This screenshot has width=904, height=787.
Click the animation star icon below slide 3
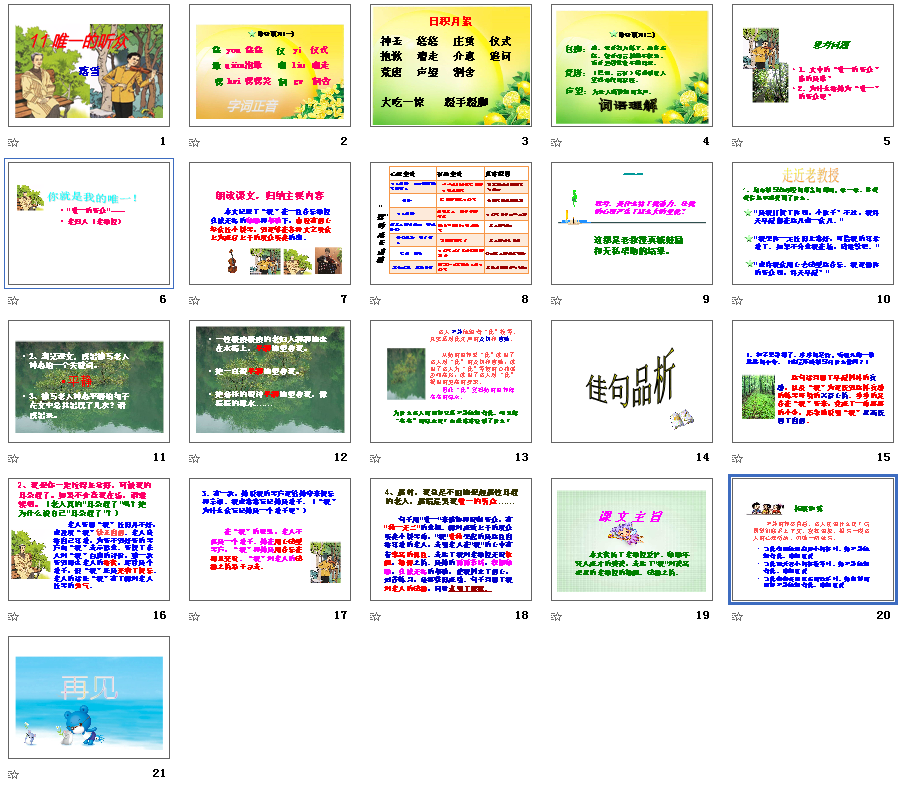pyautogui.click(x=376, y=142)
